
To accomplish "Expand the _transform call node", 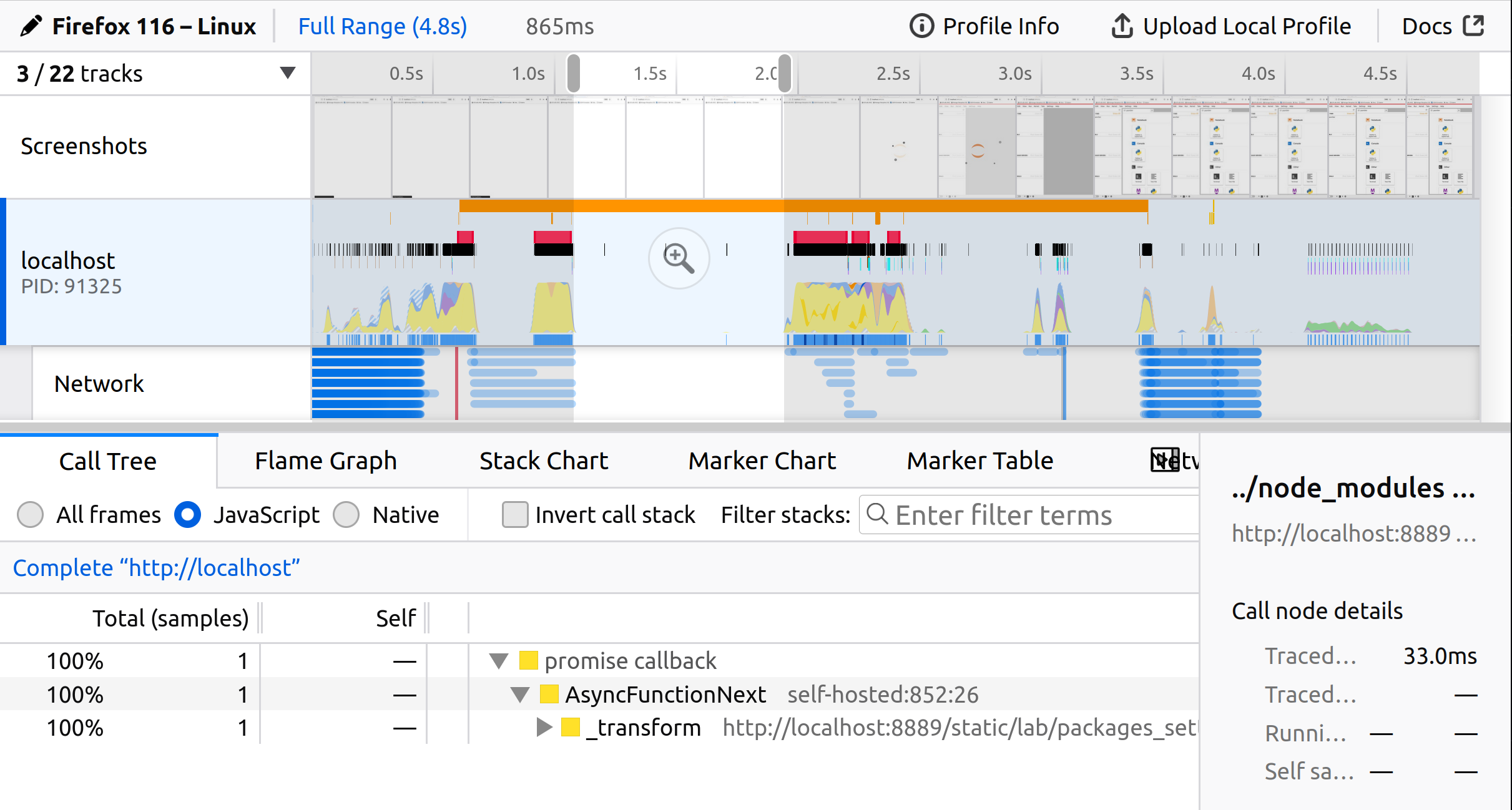I will [x=542, y=727].
